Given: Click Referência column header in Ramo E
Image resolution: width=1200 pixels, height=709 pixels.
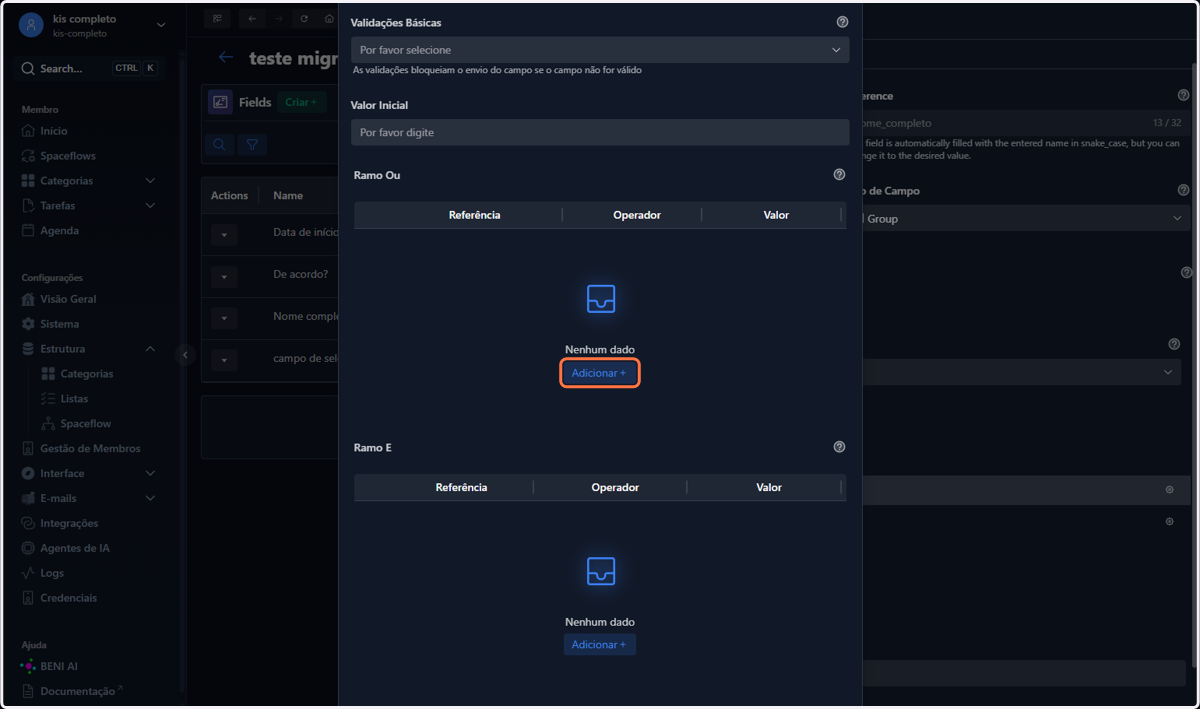Looking at the screenshot, I should pyautogui.click(x=461, y=487).
